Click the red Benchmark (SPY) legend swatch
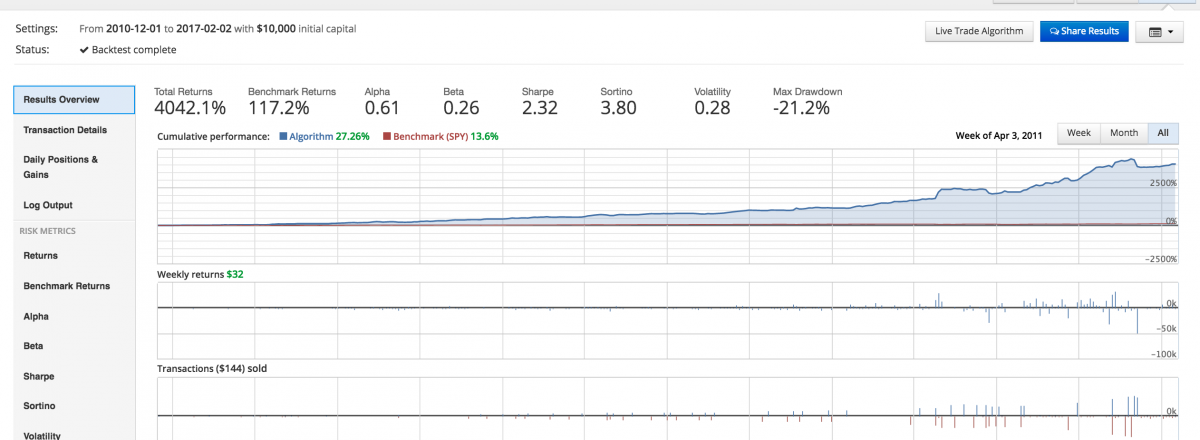The height and width of the screenshot is (440, 1200). point(389,136)
